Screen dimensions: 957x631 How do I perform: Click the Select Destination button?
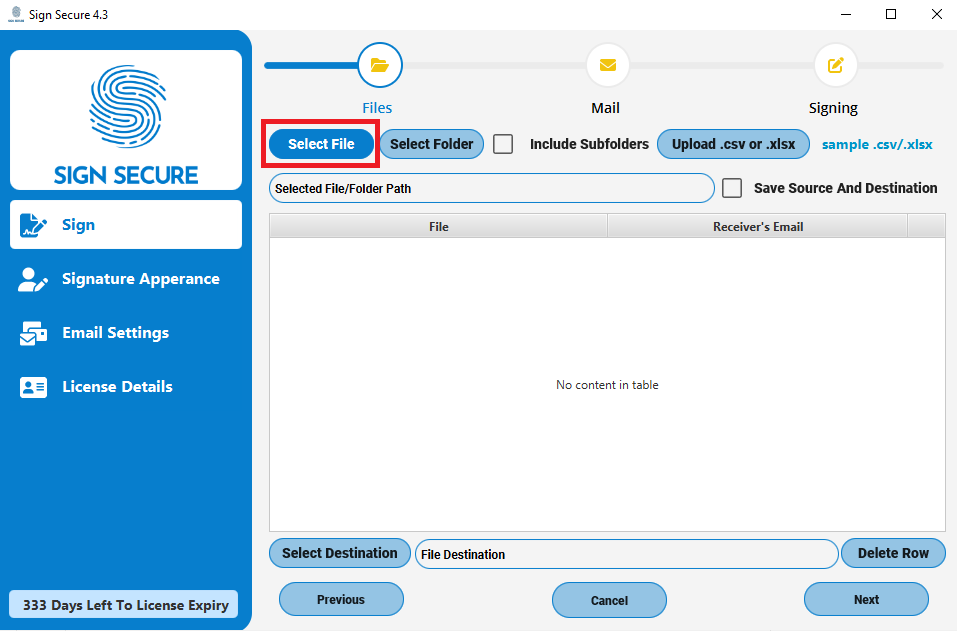pos(339,553)
